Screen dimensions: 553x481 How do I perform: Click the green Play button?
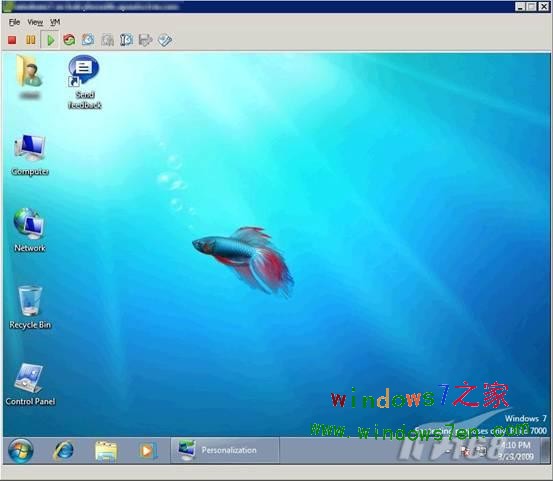[x=50, y=40]
